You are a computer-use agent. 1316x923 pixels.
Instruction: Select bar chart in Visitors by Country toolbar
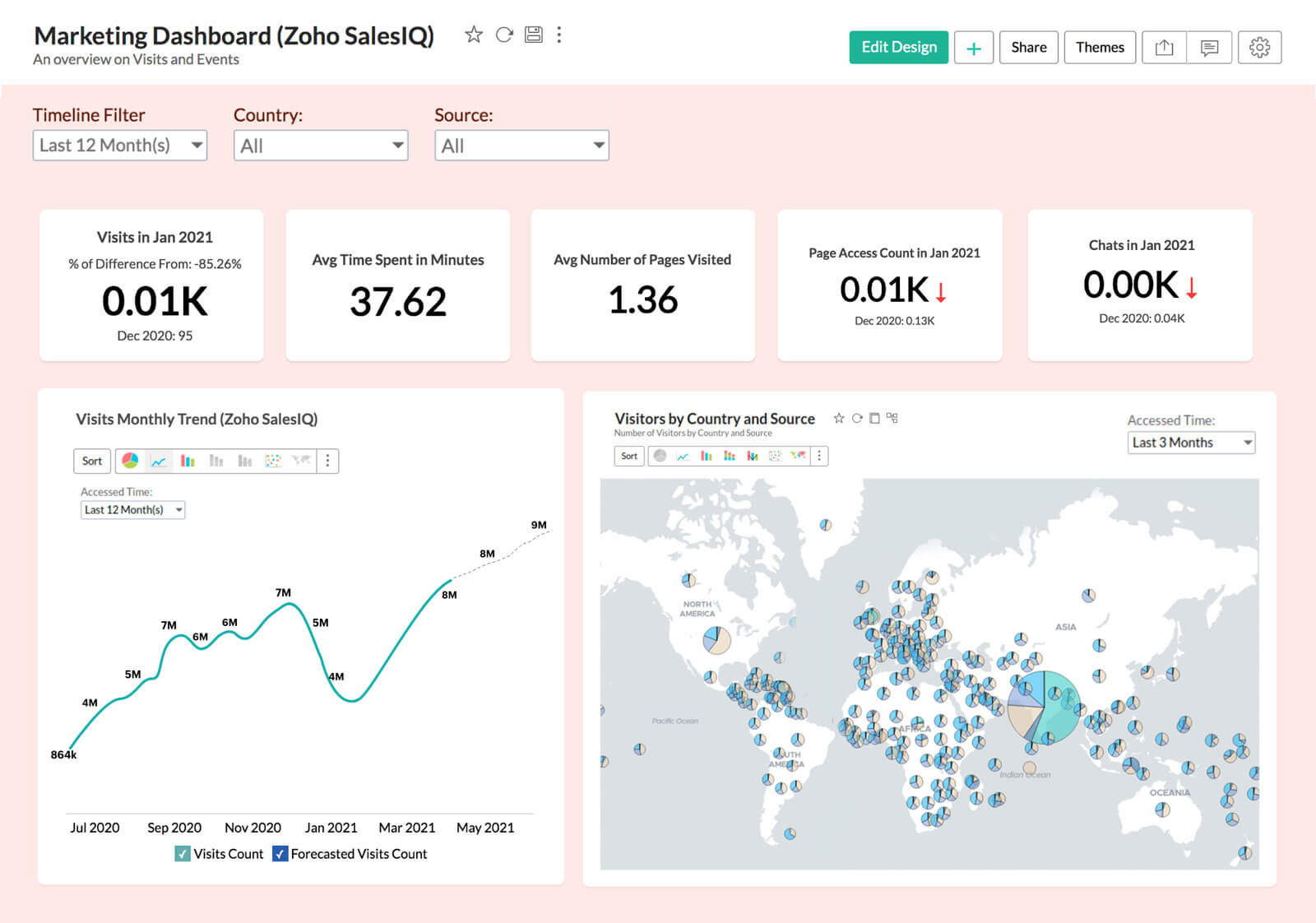[706, 456]
